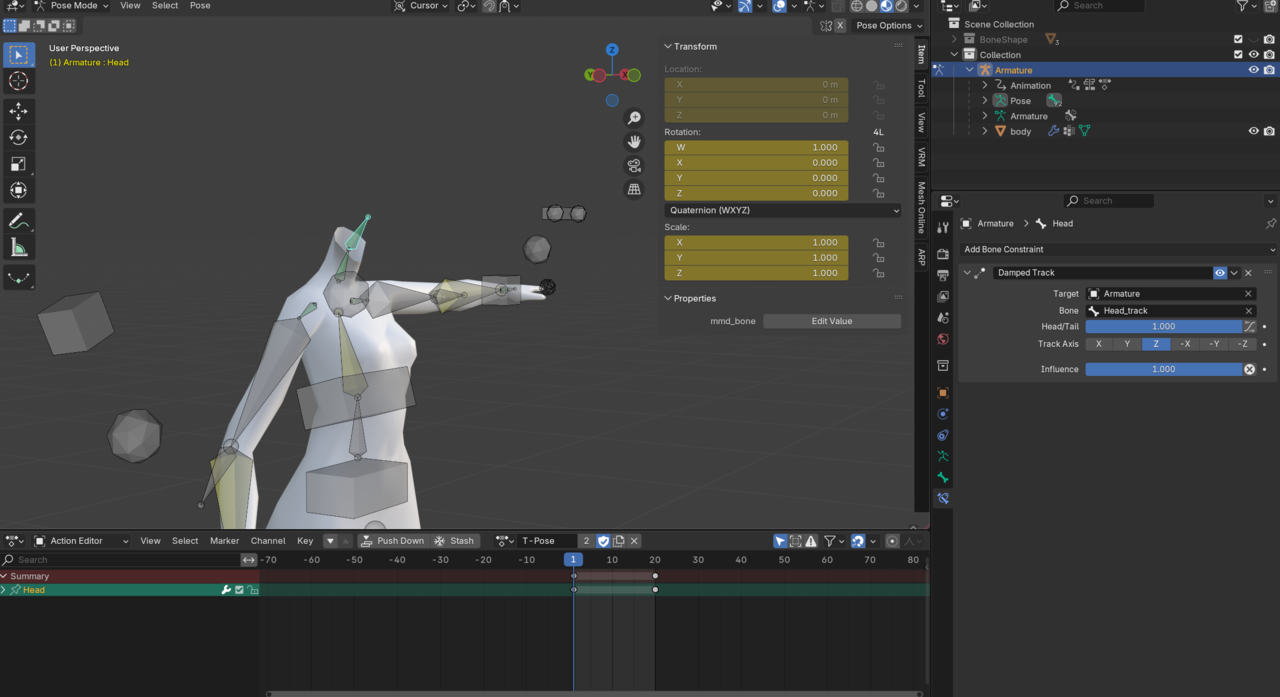Collapse the Properties panel in sidebar

tap(668, 299)
